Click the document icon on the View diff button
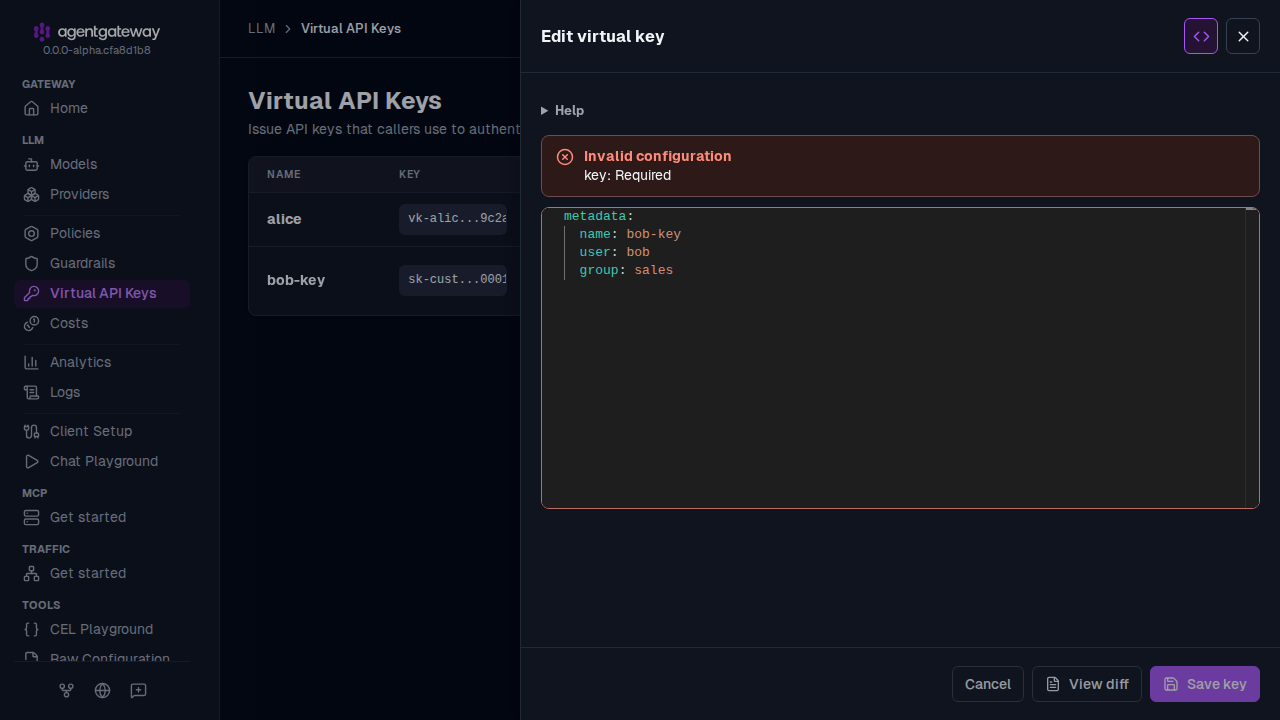 [x=1053, y=684]
